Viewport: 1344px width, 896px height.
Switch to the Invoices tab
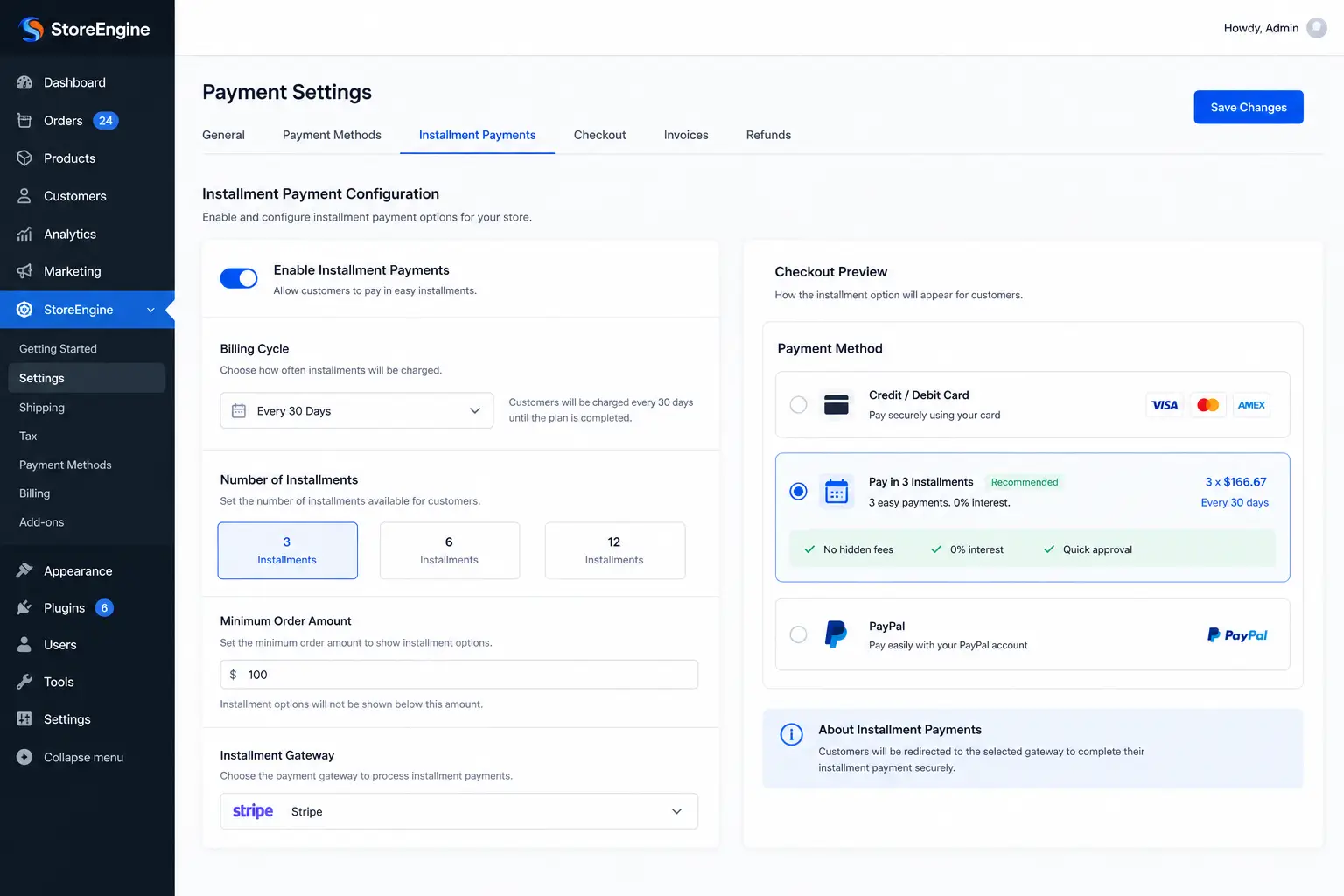coord(686,135)
